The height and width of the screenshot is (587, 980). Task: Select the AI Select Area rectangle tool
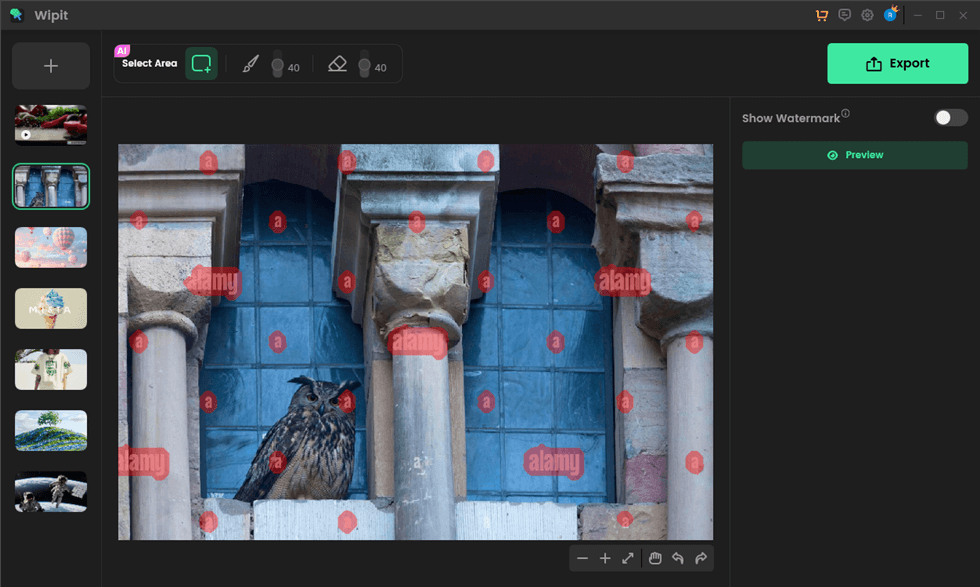(201, 63)
